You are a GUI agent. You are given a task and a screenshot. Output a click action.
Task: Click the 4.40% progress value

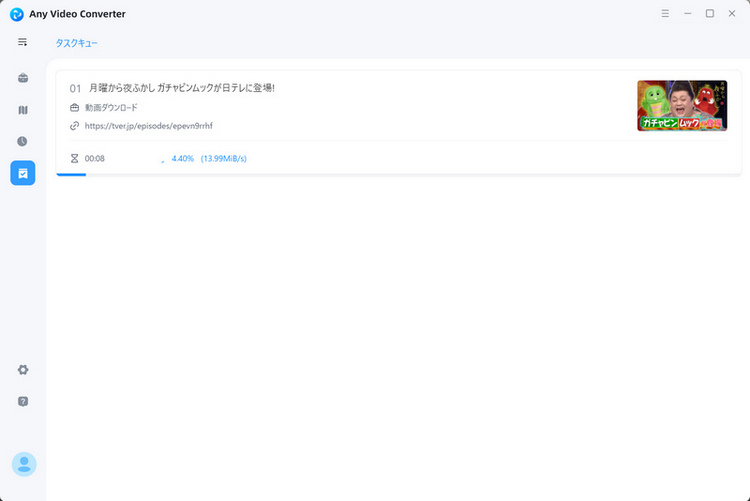pyautogui.click(x=183, y=158)
